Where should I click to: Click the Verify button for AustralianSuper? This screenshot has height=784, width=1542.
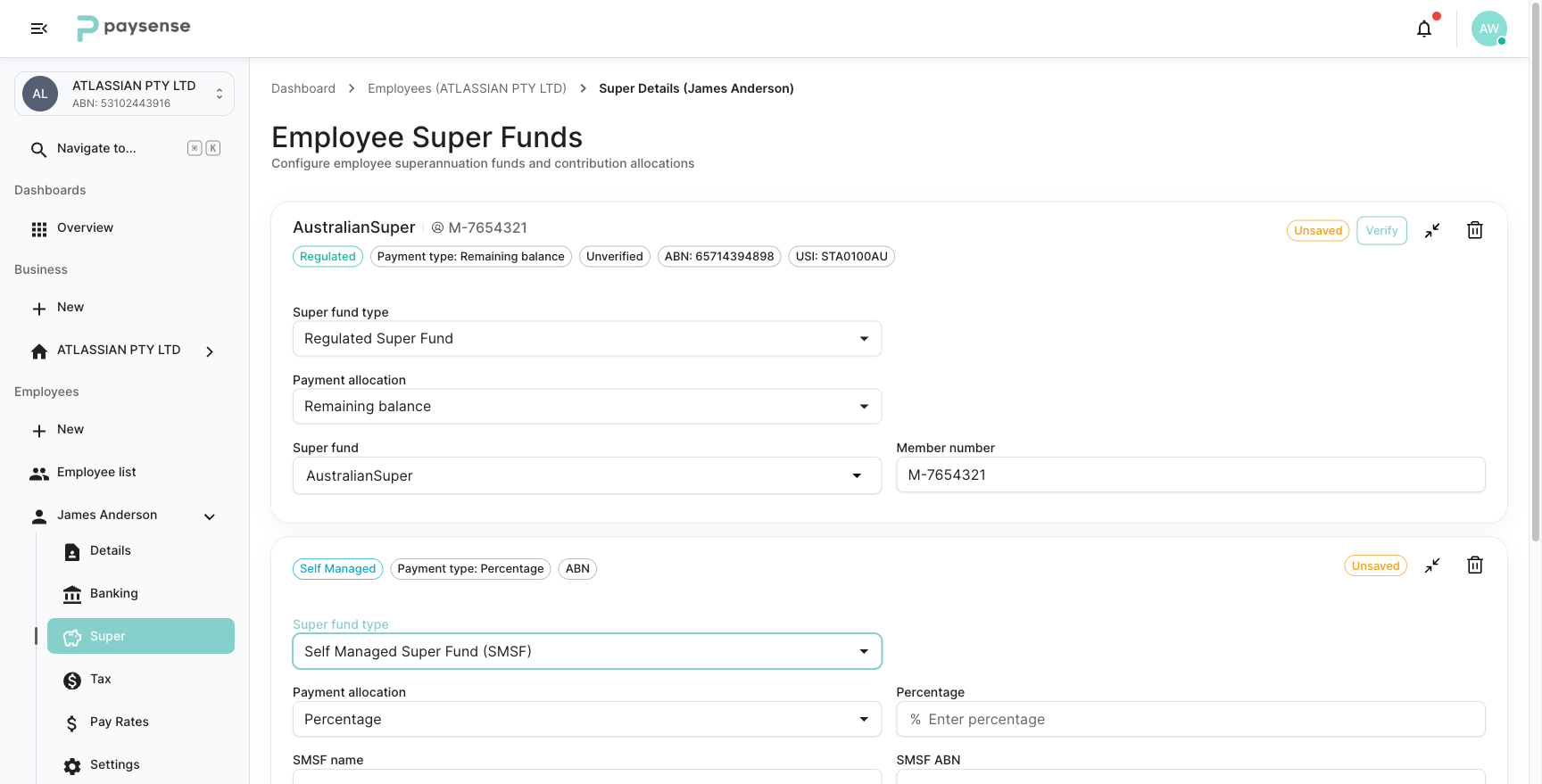(x=1381, y=230)
